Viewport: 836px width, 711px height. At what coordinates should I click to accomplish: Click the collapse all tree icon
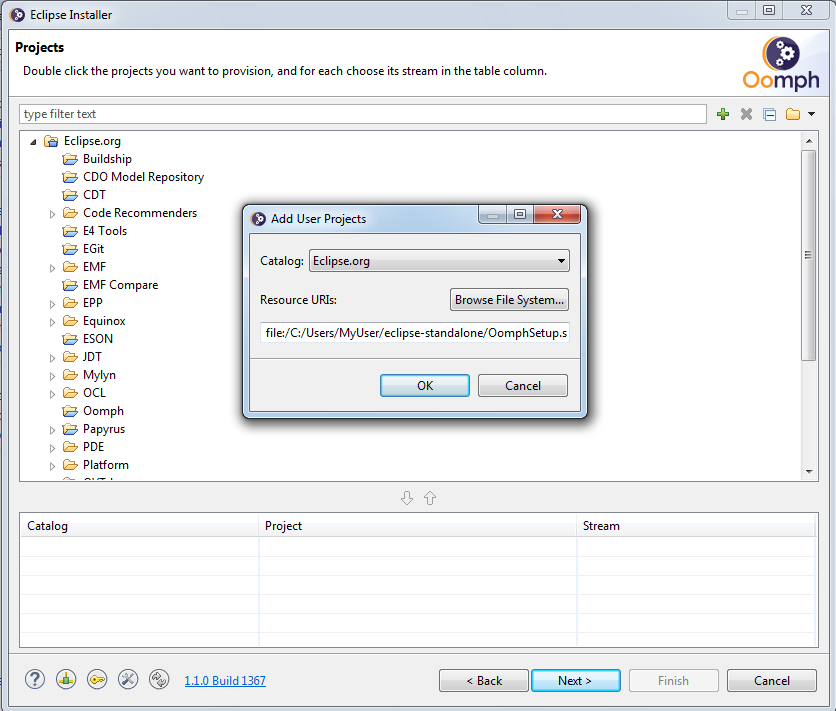tap(769, 114)
